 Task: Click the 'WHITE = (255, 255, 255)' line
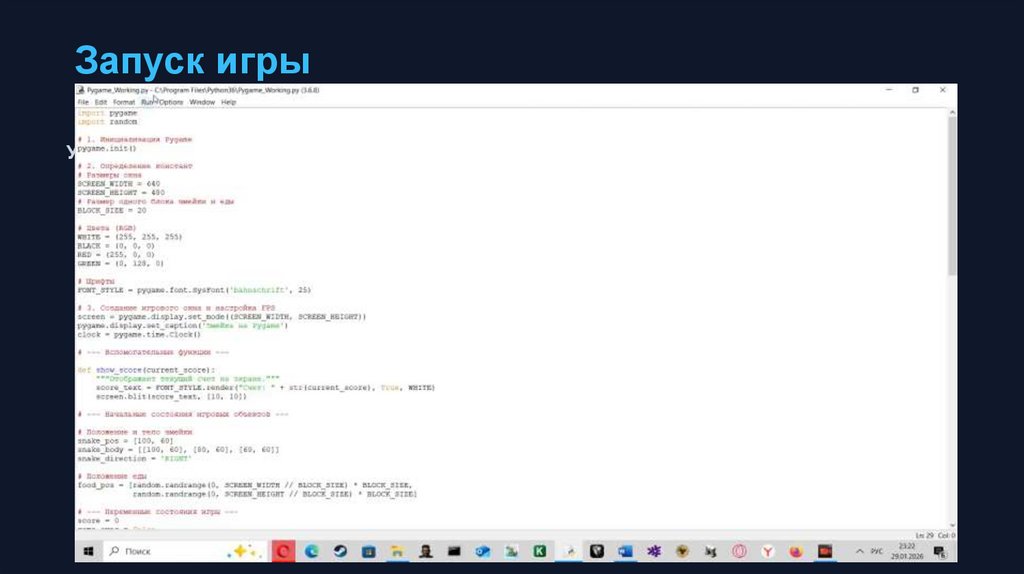pyautogui.click(x=130, y=237)
